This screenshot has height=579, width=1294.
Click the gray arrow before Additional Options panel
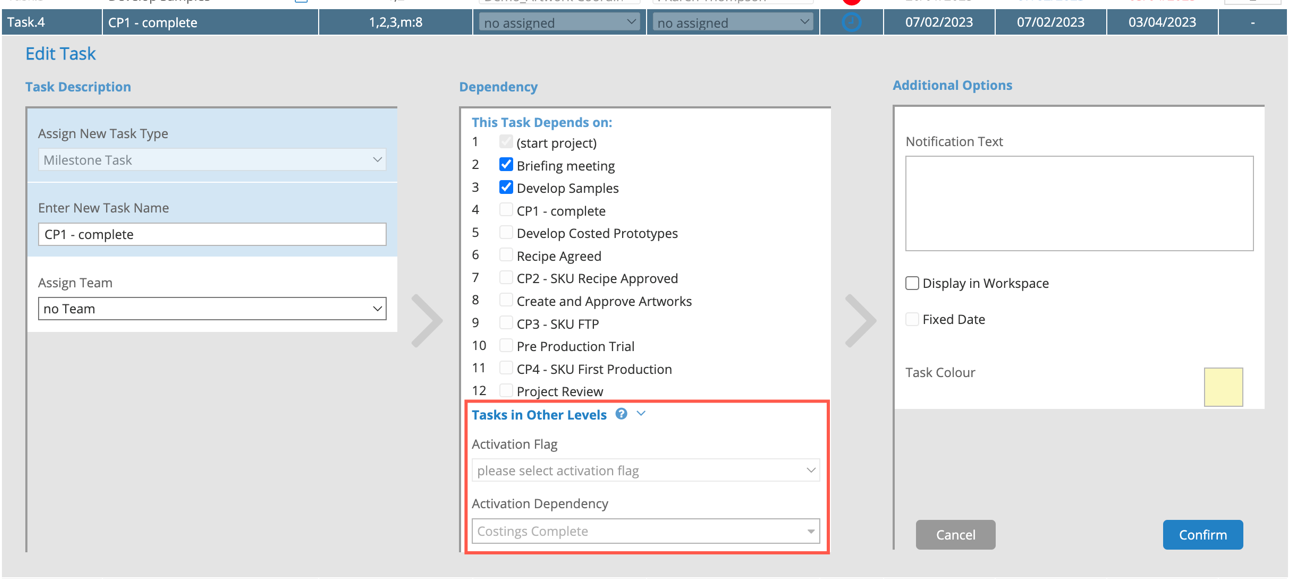tap(860, 318)
